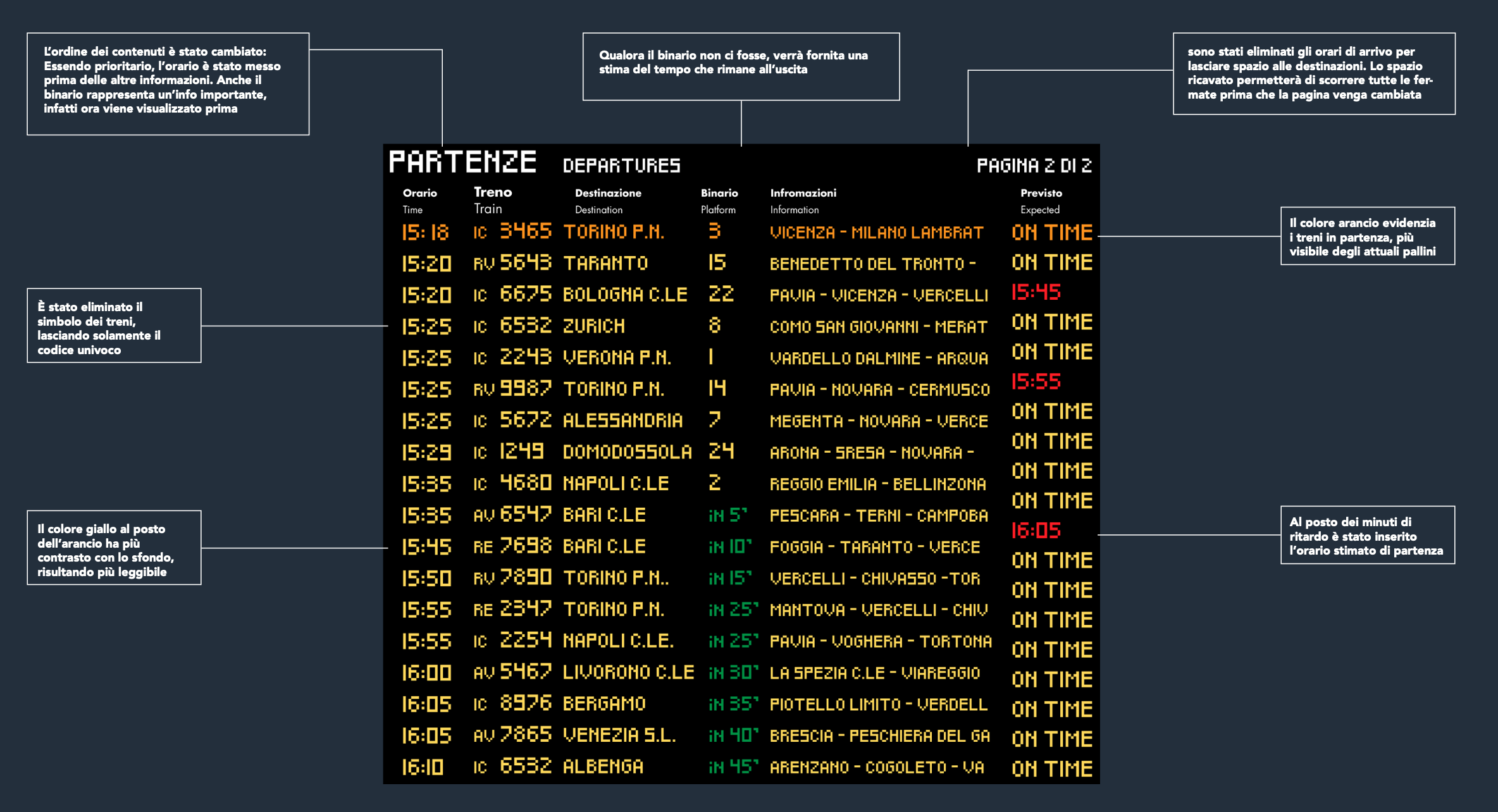This screenshot has height=812, width=1498.
Task: Select the 15:18 TORINO P.N. departure row
Action: [614, 232]
